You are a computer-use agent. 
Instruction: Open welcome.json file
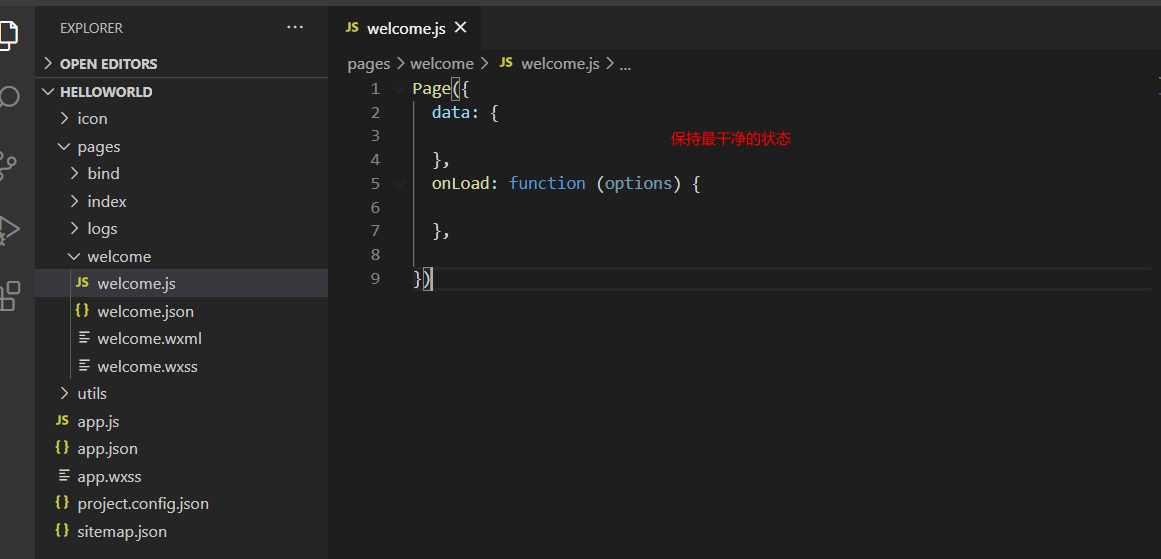coord(181,312)
